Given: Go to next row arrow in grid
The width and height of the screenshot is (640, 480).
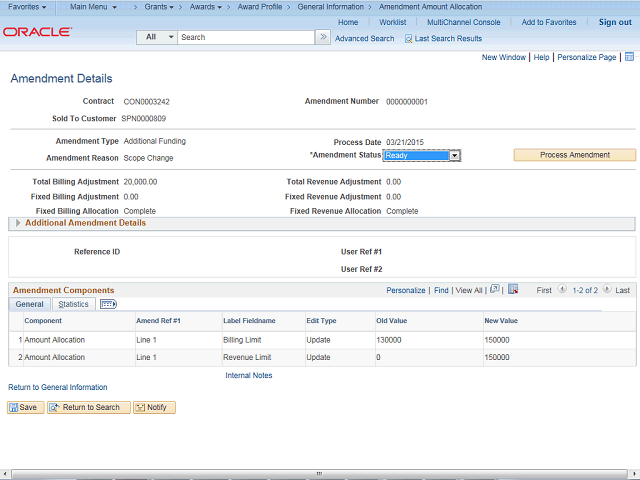Looking at the screenshot, I should 606,290.
